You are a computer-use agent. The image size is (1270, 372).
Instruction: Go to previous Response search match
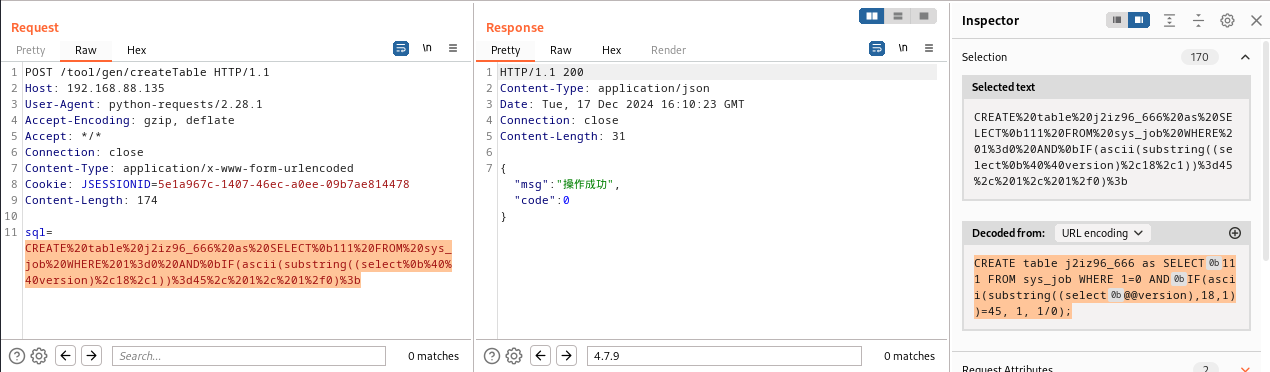pos(541,355)
